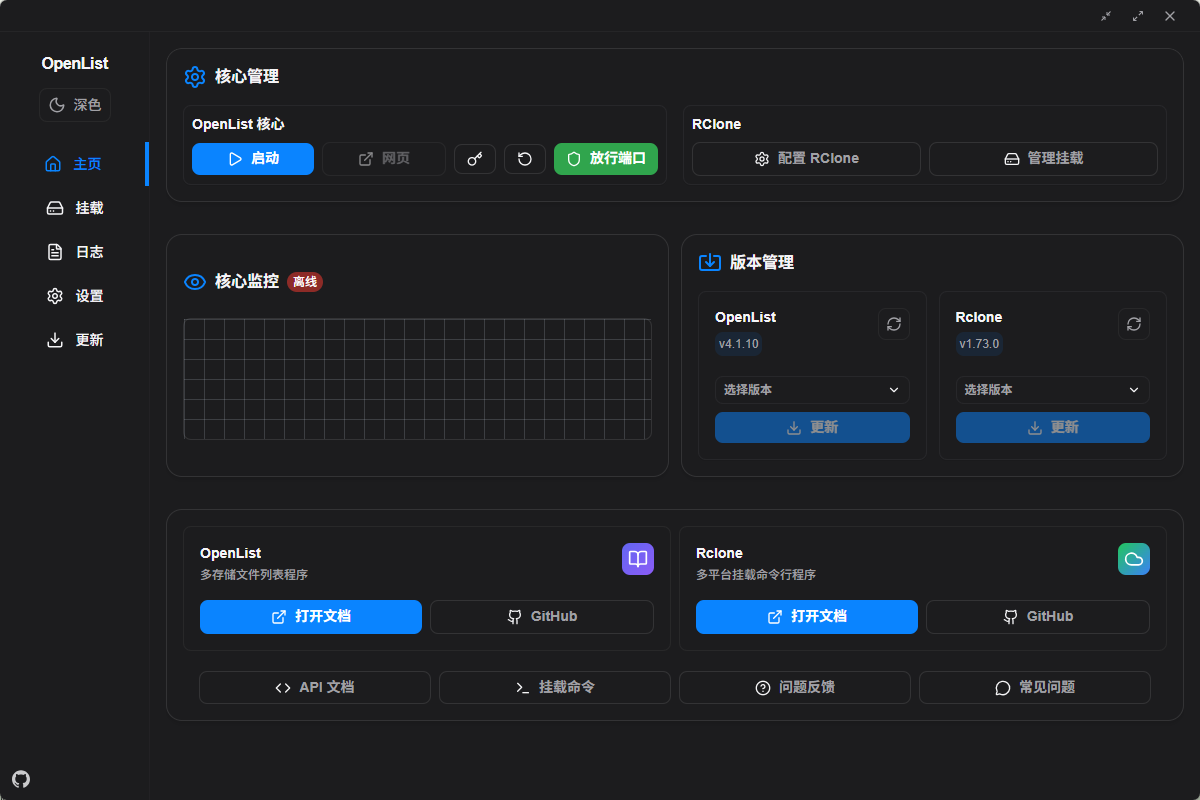The width and height of the screenshot is (1200, 800).
Task: Open the GitHub icon in sidebar bottom
Action: pyautogui.click(x=21, y=779)
